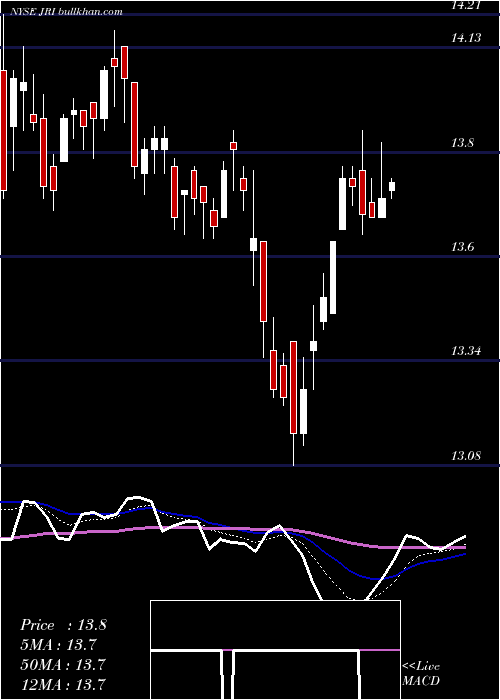Screen dimensions: 500x700
Task: Click the 14.21 price level label
Action: point(466,6)
